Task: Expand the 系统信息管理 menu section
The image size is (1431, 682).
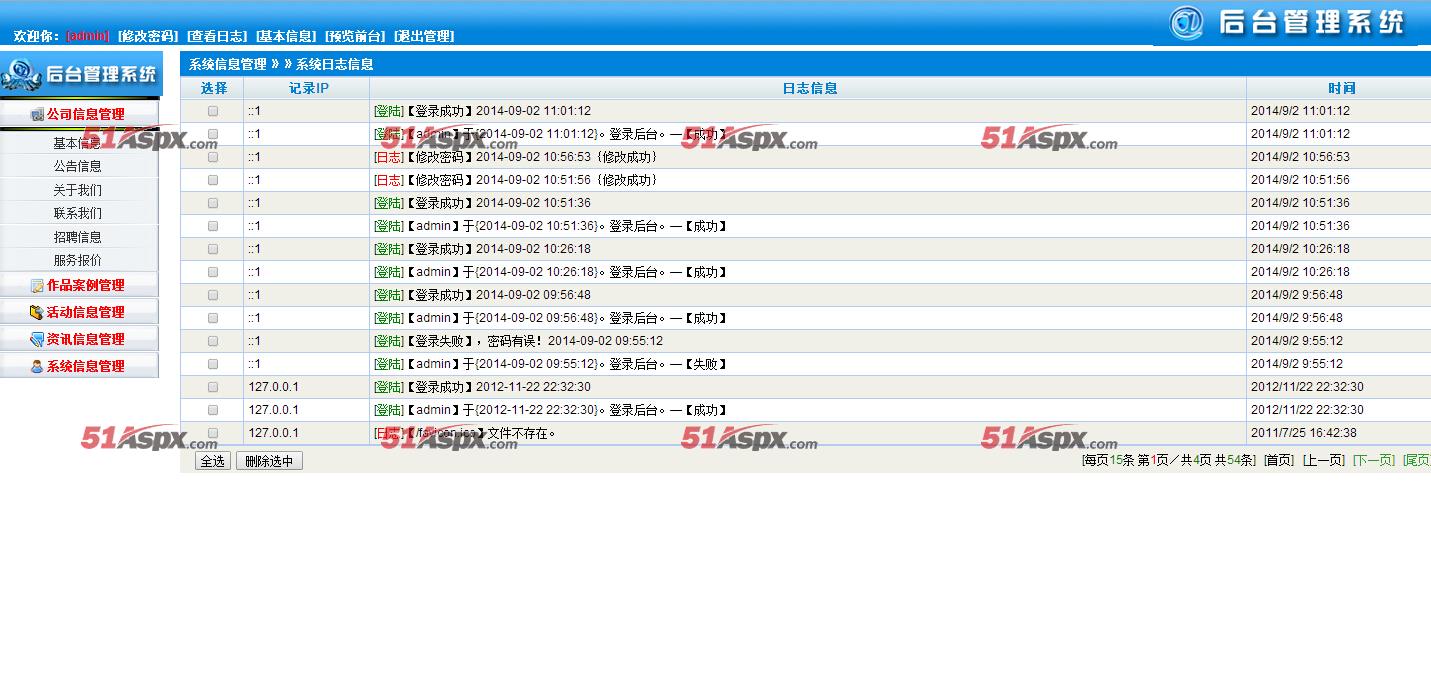Action: tap(79, 367)
